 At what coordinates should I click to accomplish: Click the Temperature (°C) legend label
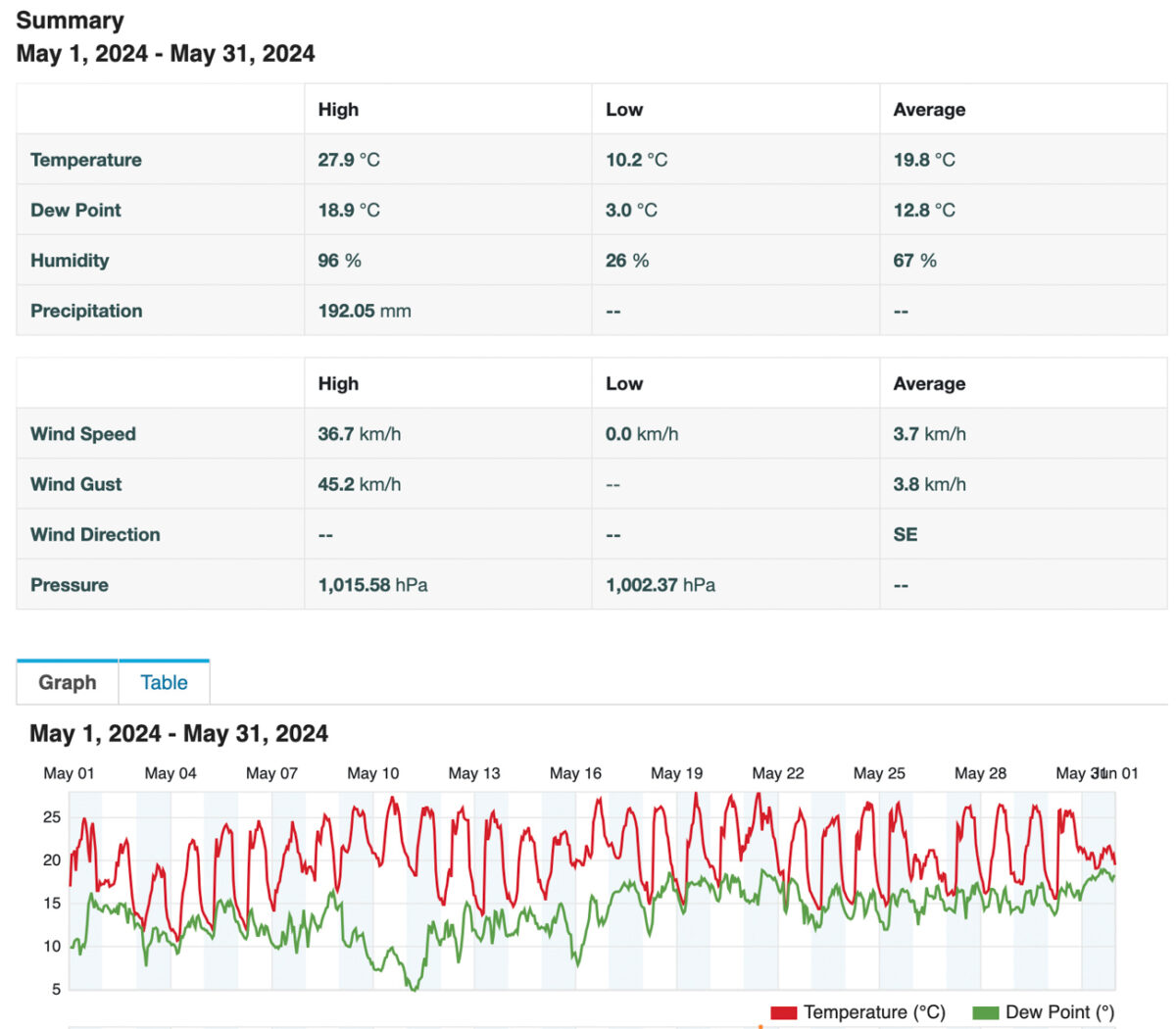(874, 1012)
